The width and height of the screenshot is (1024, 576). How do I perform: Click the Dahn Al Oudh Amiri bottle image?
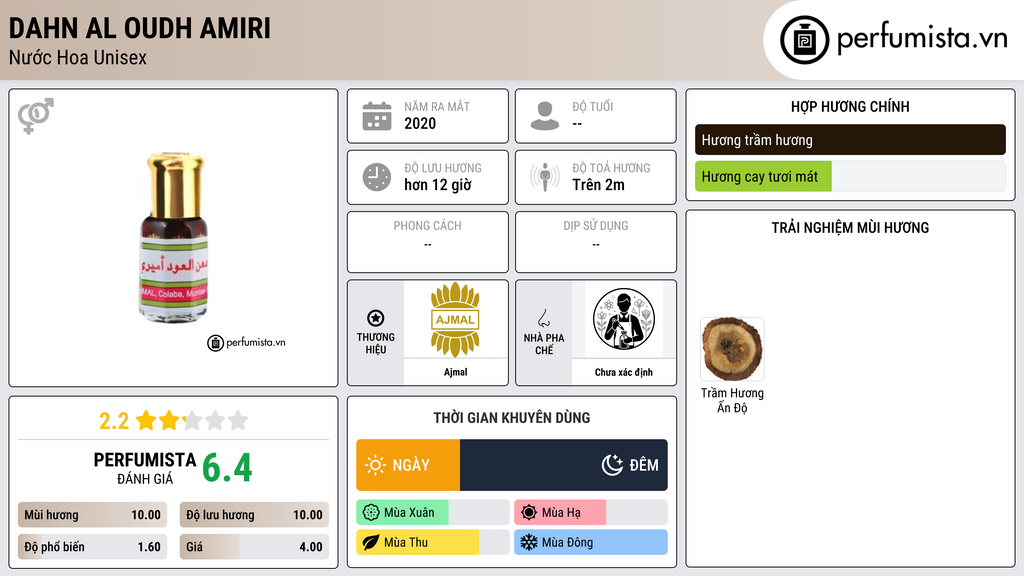174,237
